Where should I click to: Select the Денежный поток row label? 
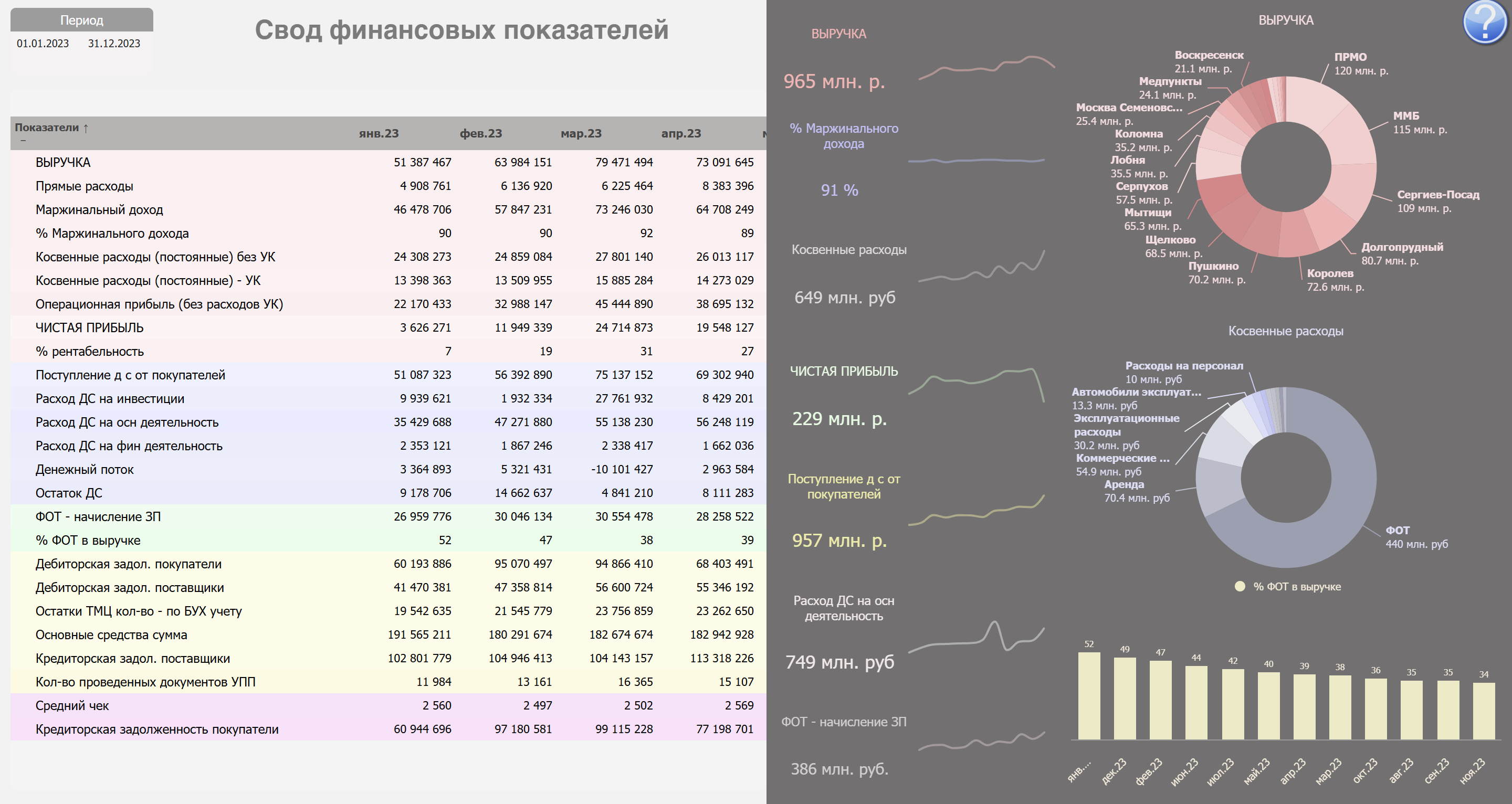[85, 470]
